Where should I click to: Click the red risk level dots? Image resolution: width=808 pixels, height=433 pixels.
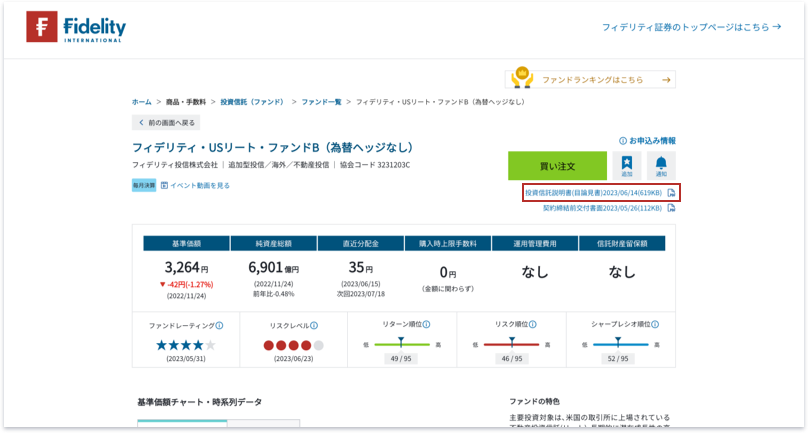(x=293, y=345)
